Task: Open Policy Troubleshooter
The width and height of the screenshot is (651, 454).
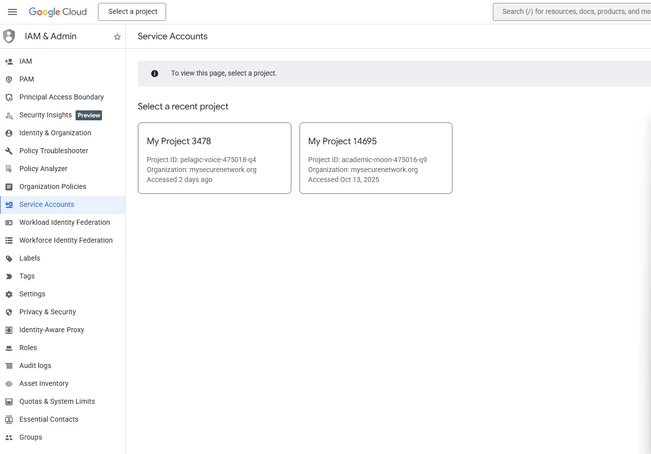Action: [x=63, y=151]
